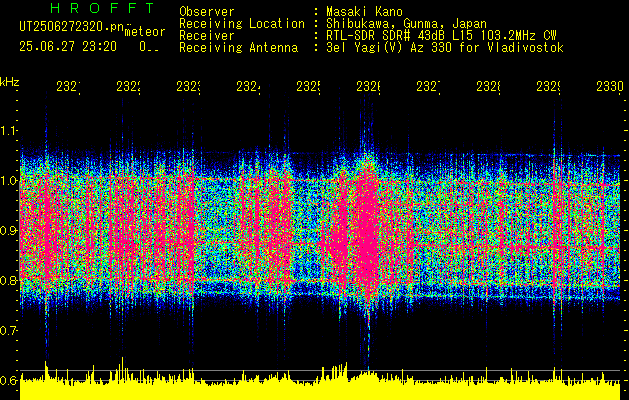Click the 'meteor' label
629x400 pixels.
(145, 32)
